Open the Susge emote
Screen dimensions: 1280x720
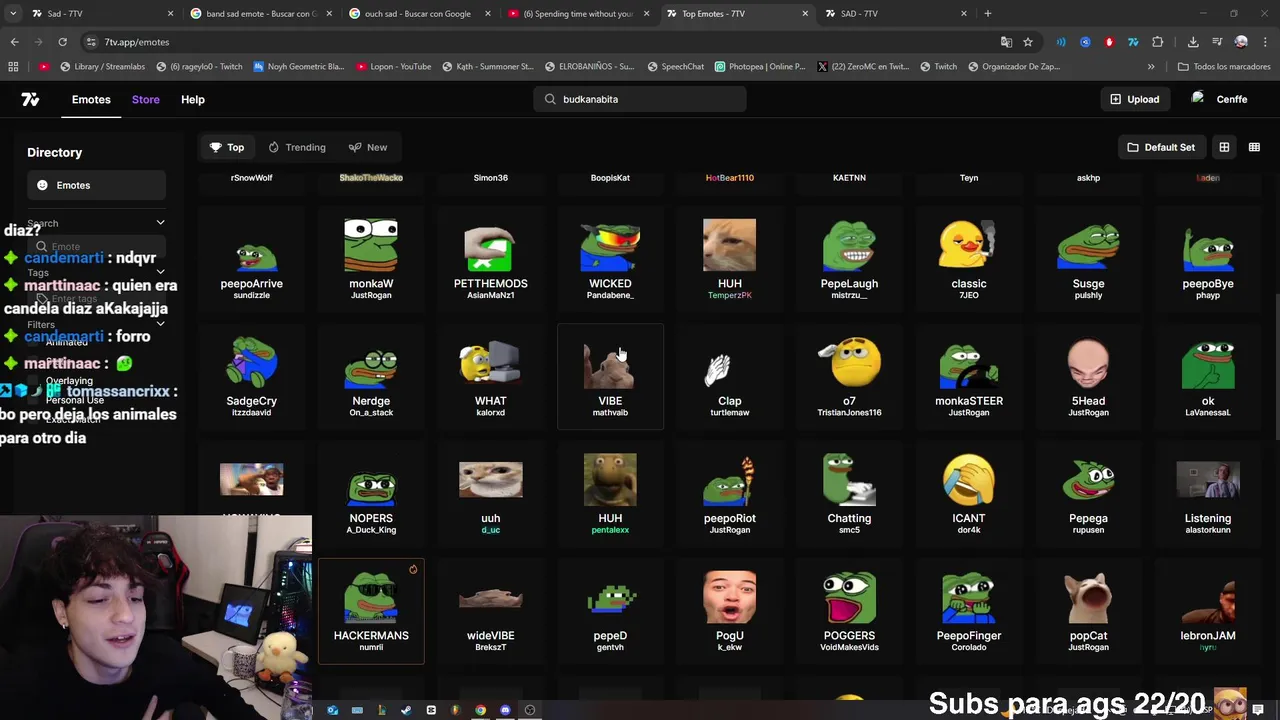1088,260
